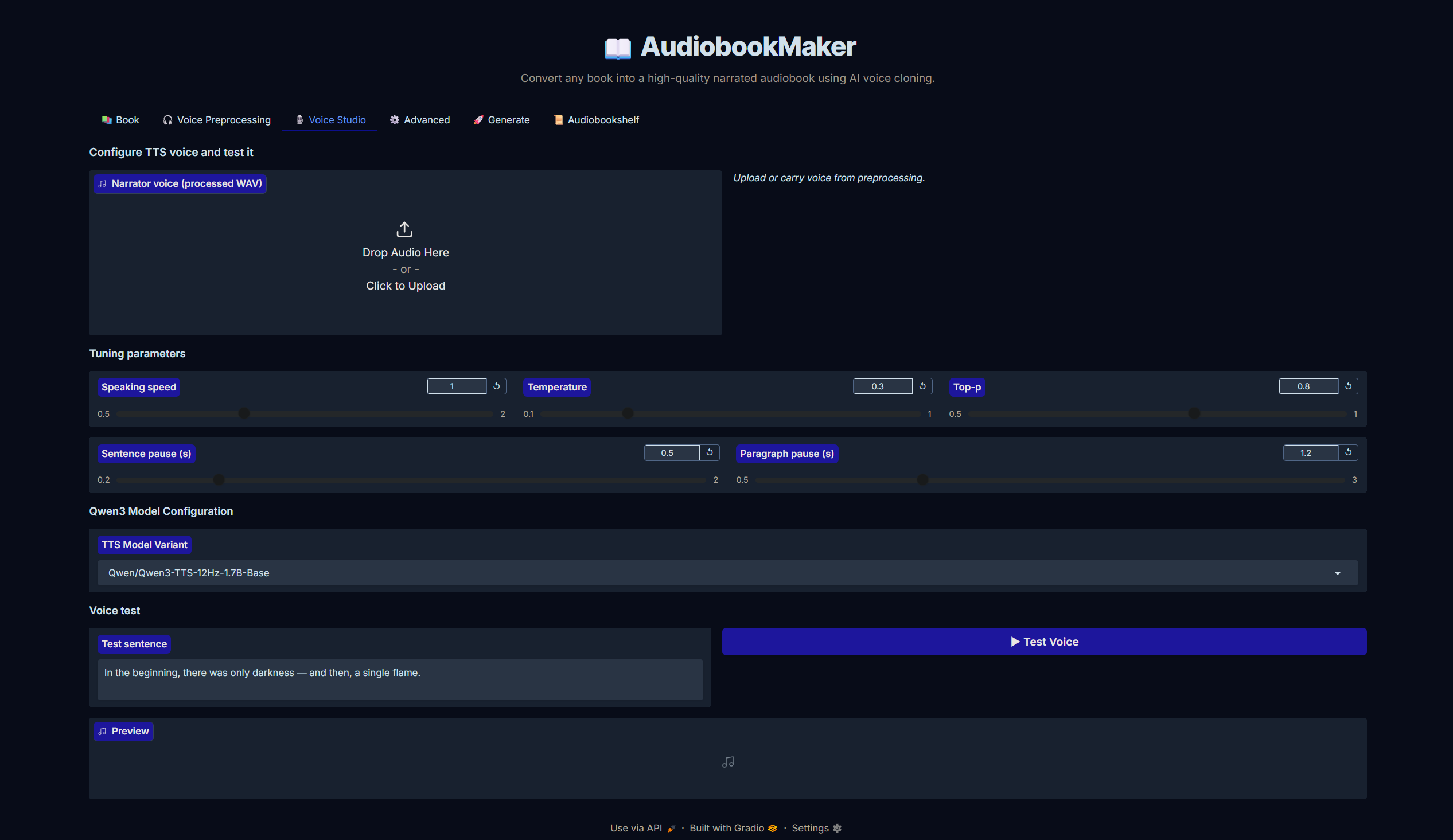Click the Preview label

pos(123,732)
